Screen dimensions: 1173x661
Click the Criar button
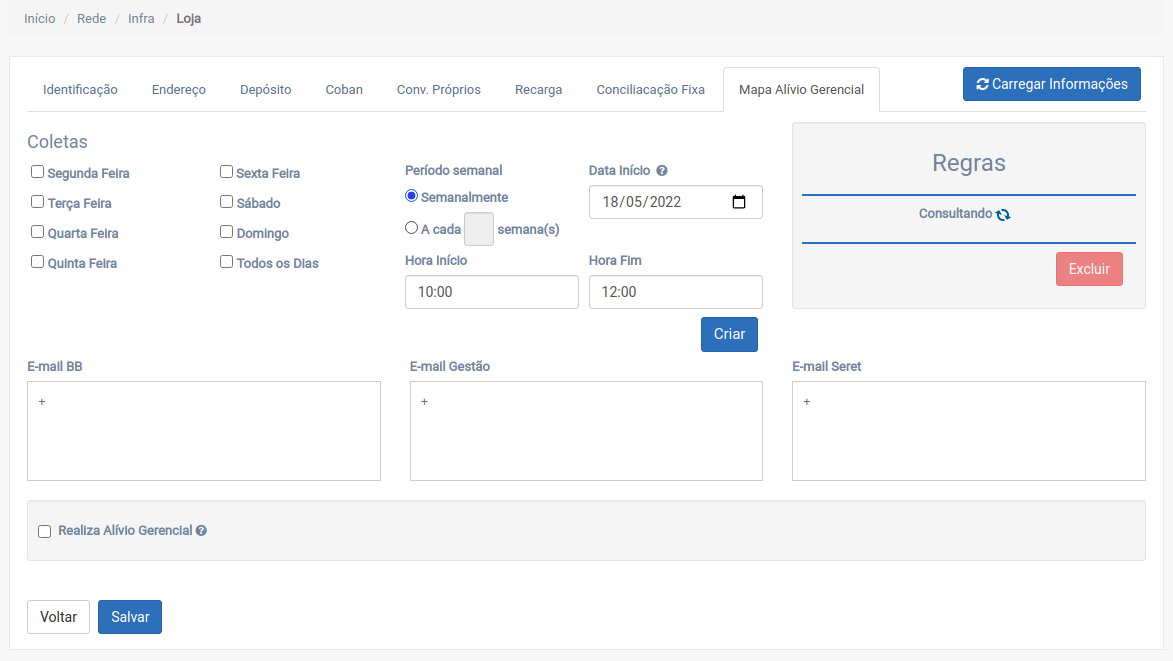pos(729,334)
